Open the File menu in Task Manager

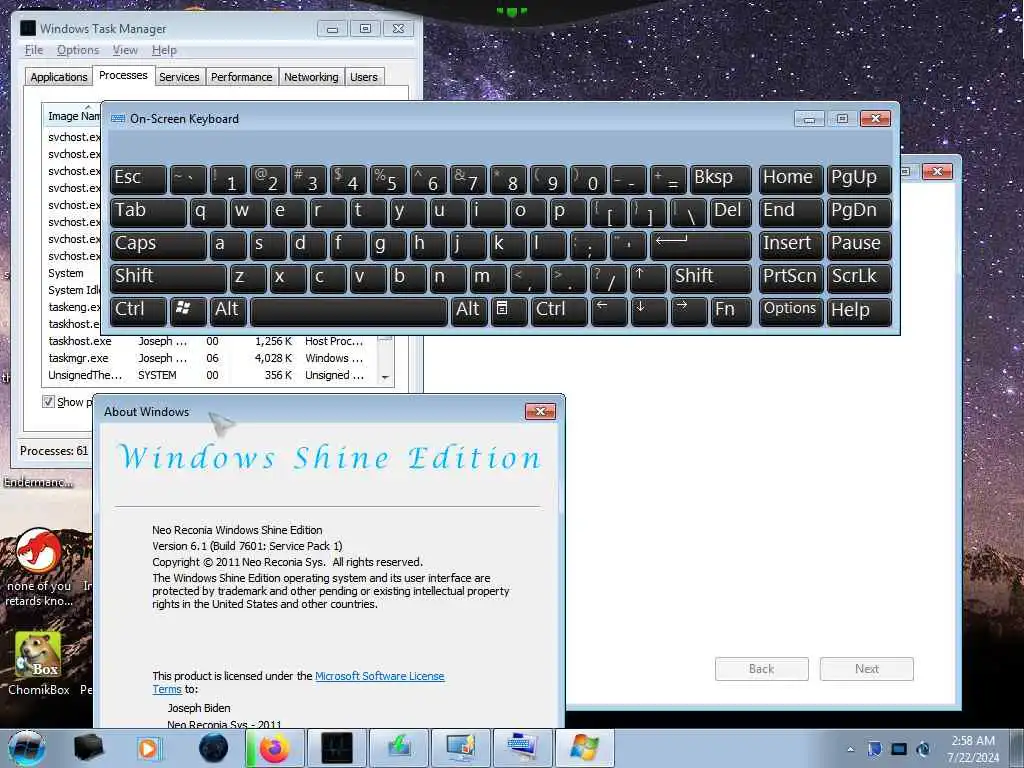point(34,50)
